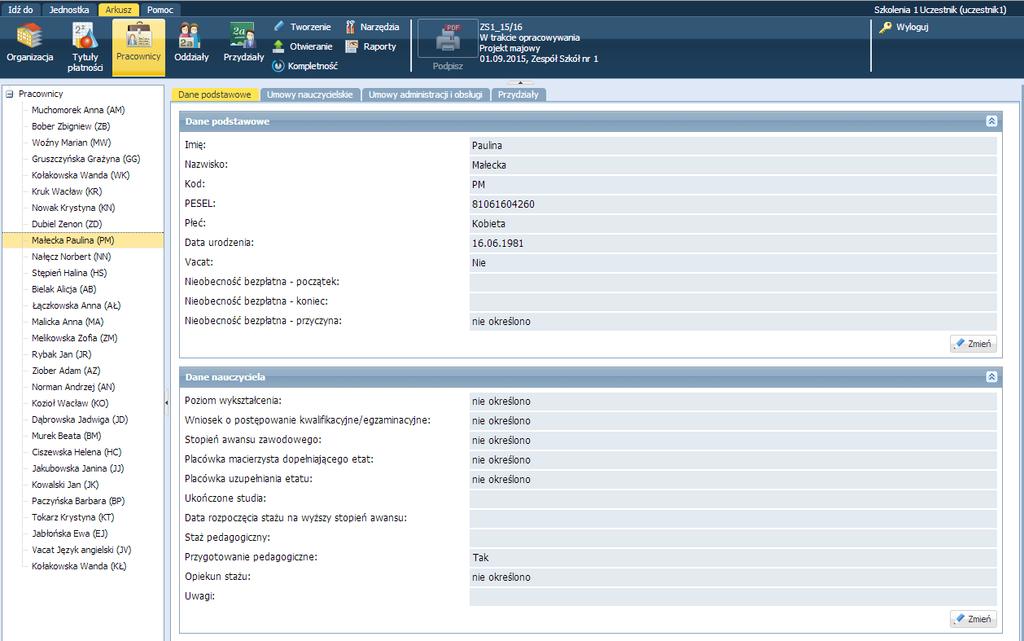Select the Arkusz menu tab

pyautogui.click(x=118, y=10)
